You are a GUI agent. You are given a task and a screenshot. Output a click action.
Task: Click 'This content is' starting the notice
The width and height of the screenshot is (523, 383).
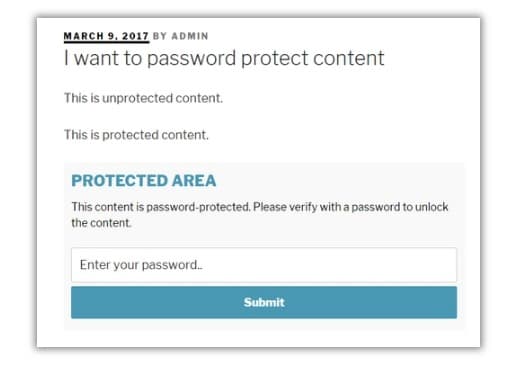click(x=108, y=207)
